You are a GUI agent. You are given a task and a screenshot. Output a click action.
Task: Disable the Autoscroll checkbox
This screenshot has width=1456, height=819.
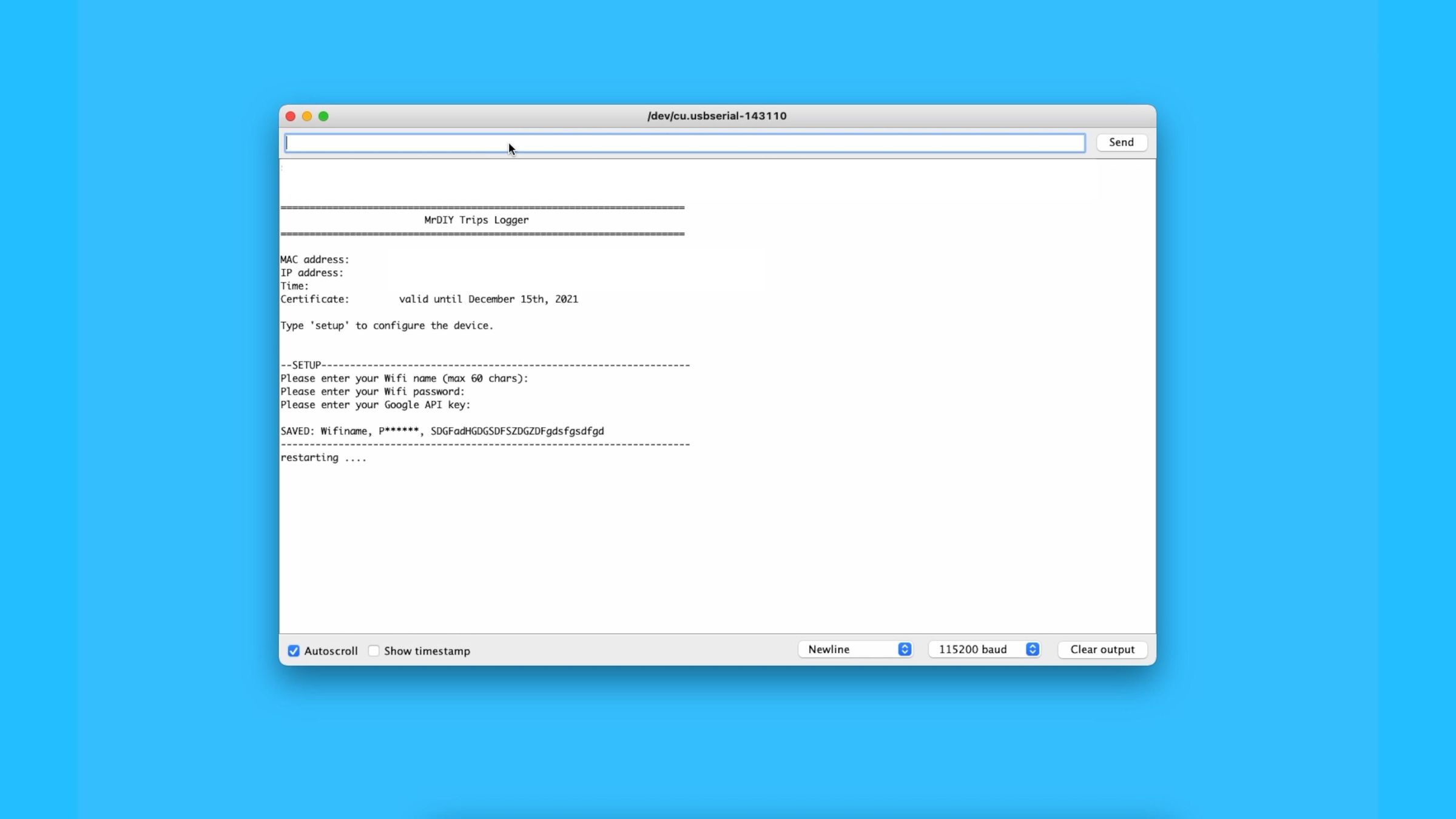(294, 651)
